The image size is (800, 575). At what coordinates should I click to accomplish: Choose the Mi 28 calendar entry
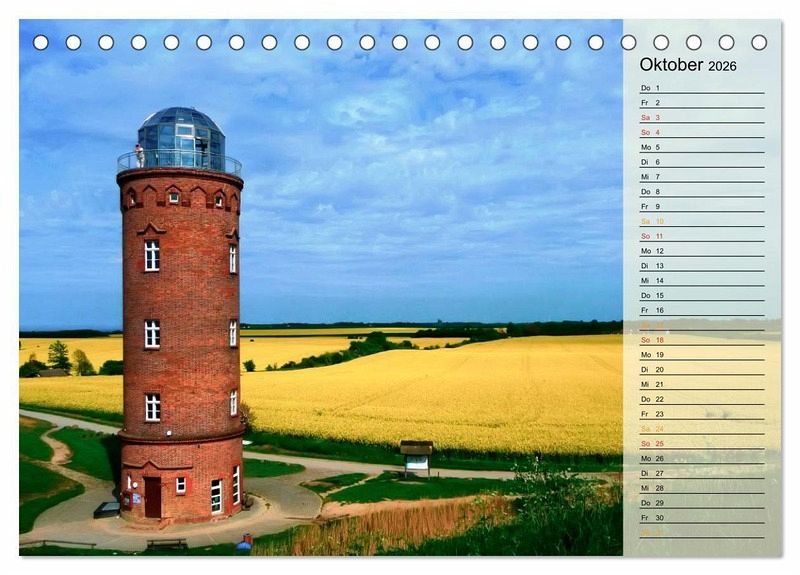[701, 488]
